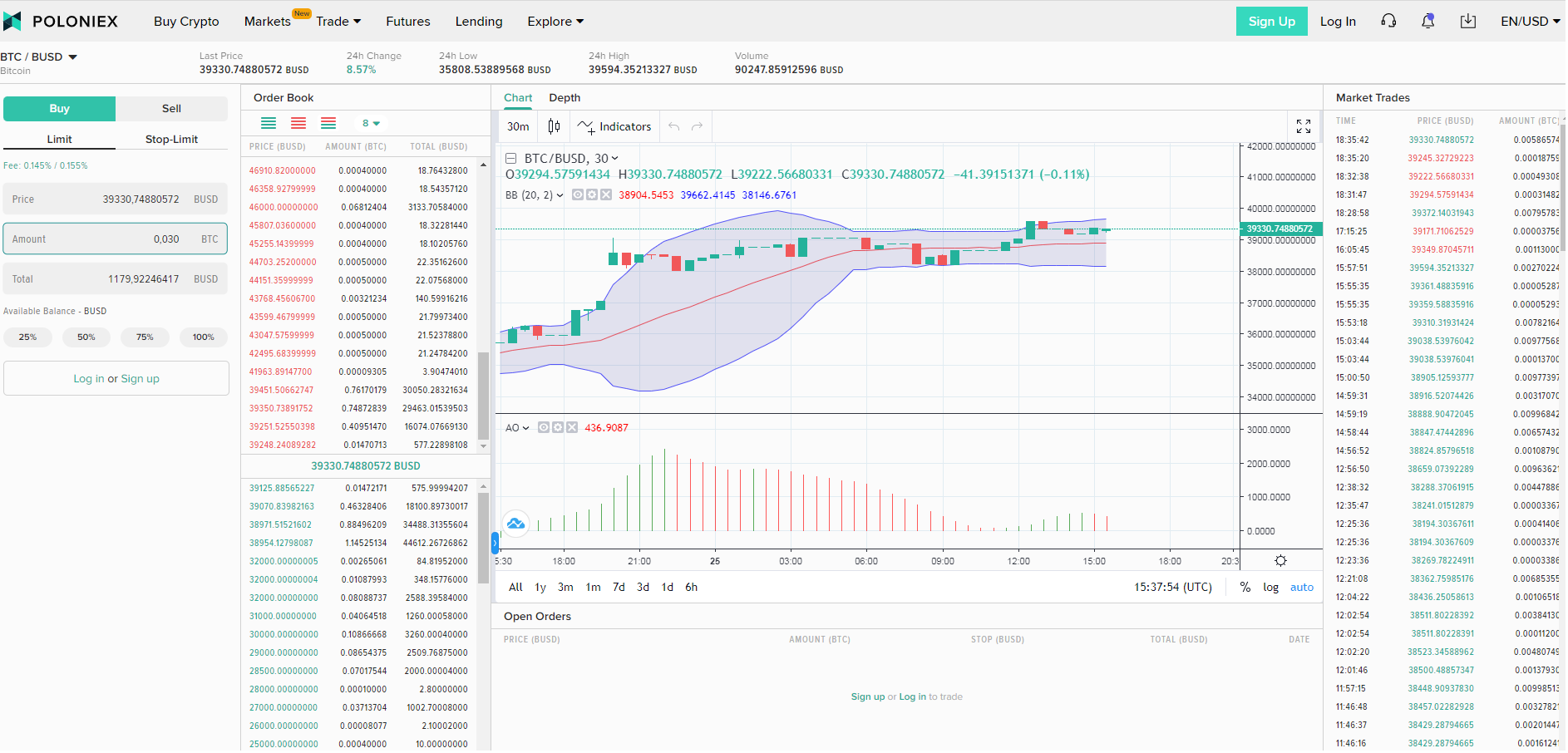Open the EN/USD language currency dropdown

coord(1530,22)
